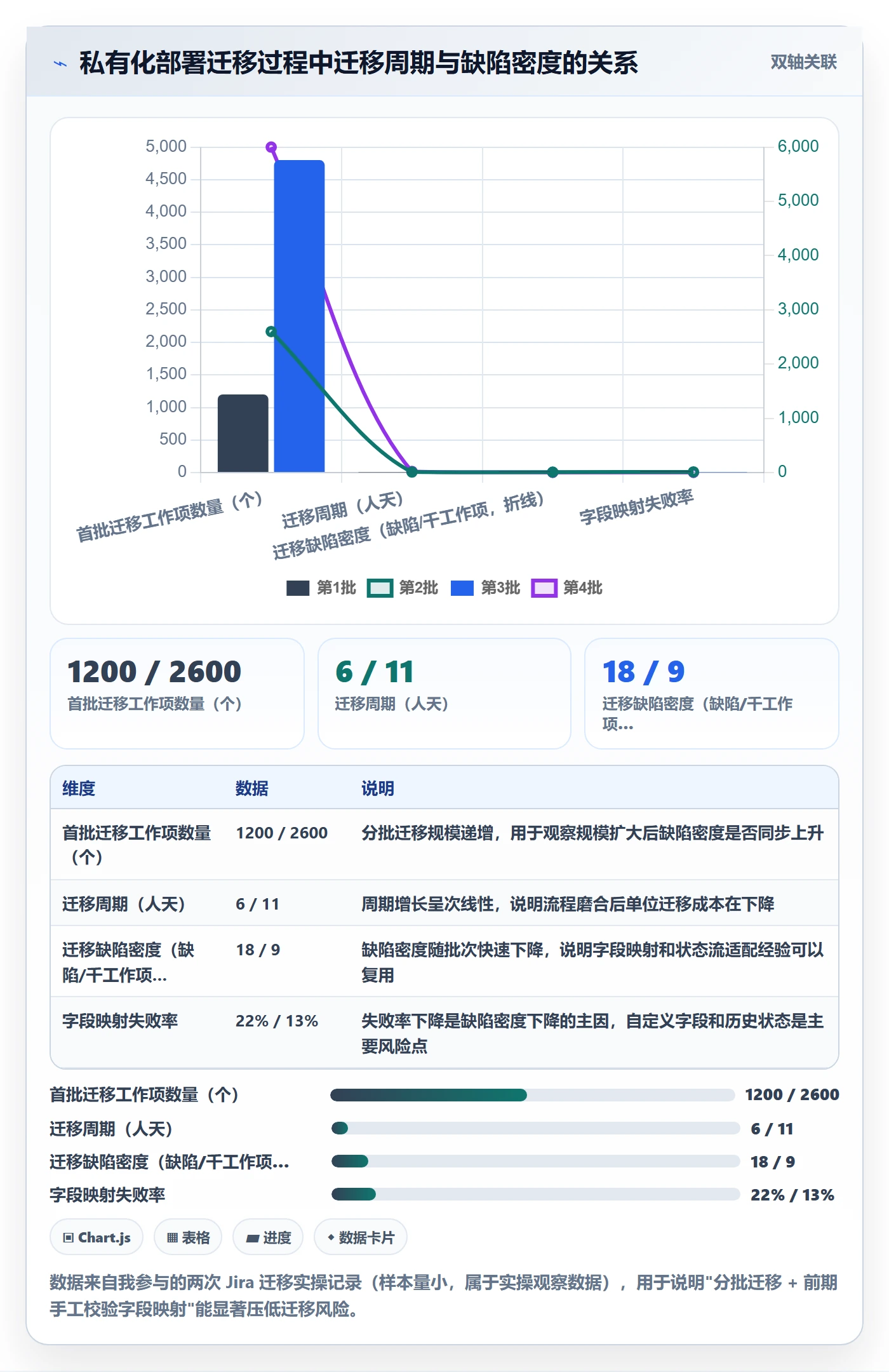Click description starting with 失败率下降是缺陷密度
This screenshot has width=889, height=1372.
592,1033
